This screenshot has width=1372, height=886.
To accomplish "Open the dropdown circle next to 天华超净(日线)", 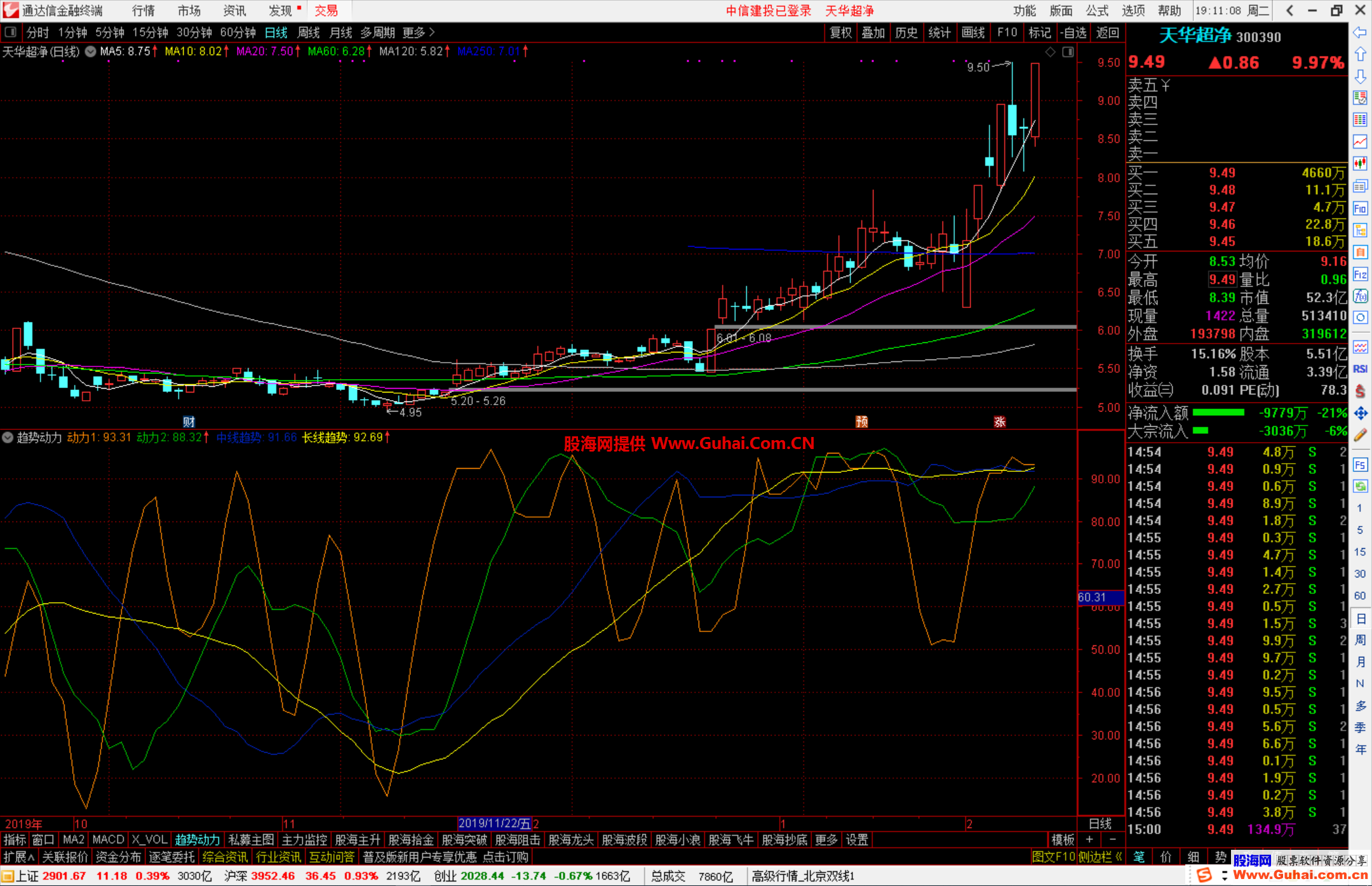I will 91,51.
